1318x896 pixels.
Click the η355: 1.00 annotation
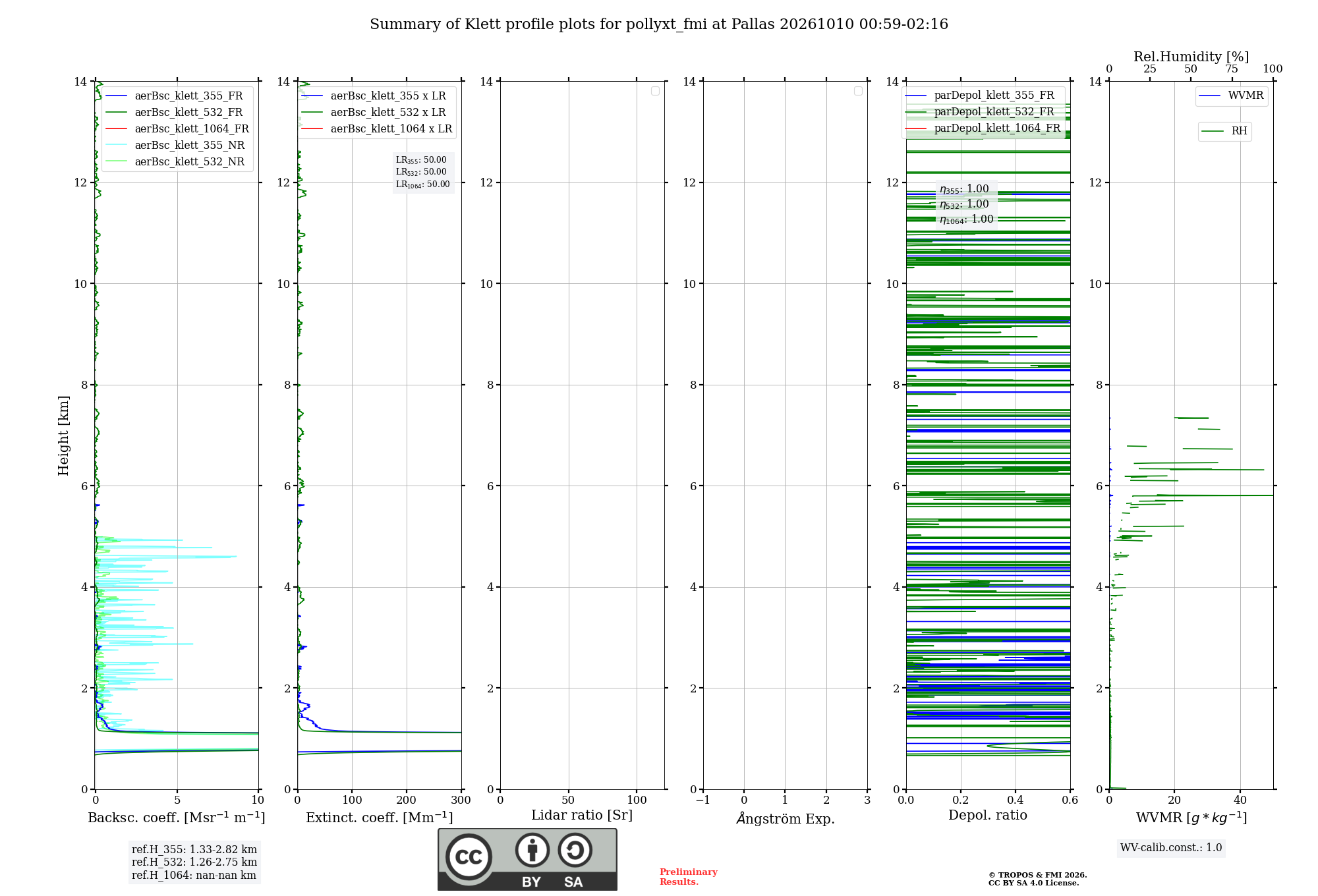pos(964,189)
